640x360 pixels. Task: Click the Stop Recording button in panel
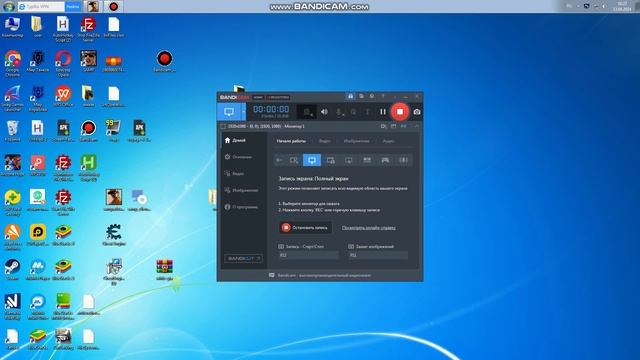pos(305,228)
